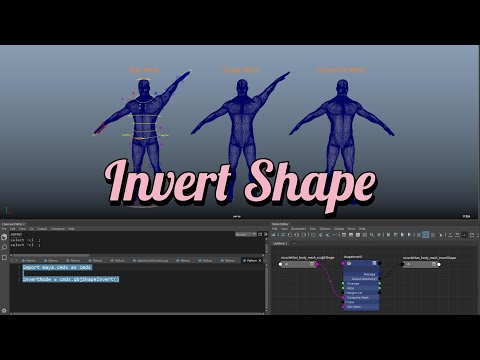Add a new Node Editor tab with plus
The height and width of the screenshot is (360, 480).
294,244
